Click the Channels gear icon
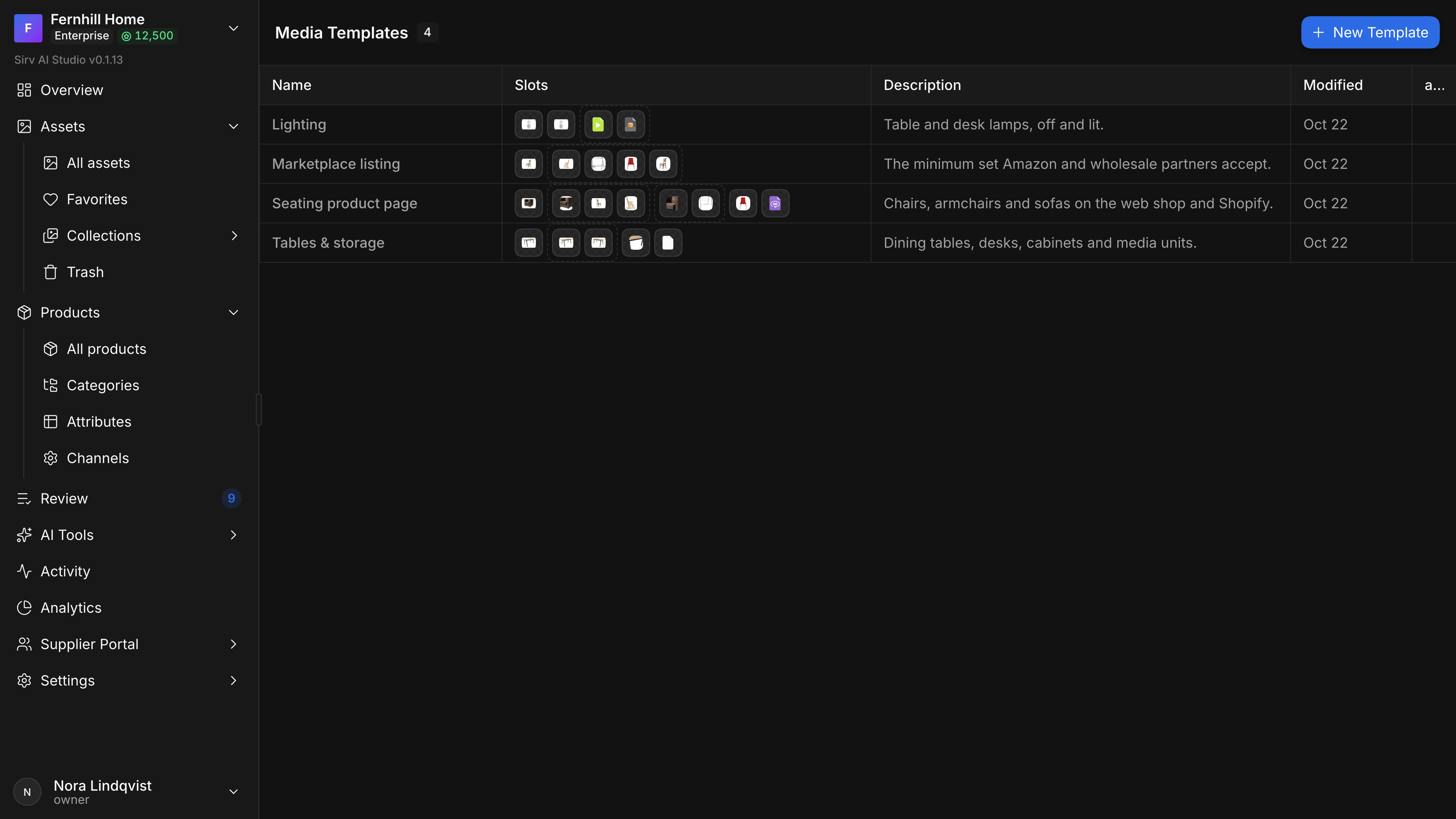 (50, 458)
